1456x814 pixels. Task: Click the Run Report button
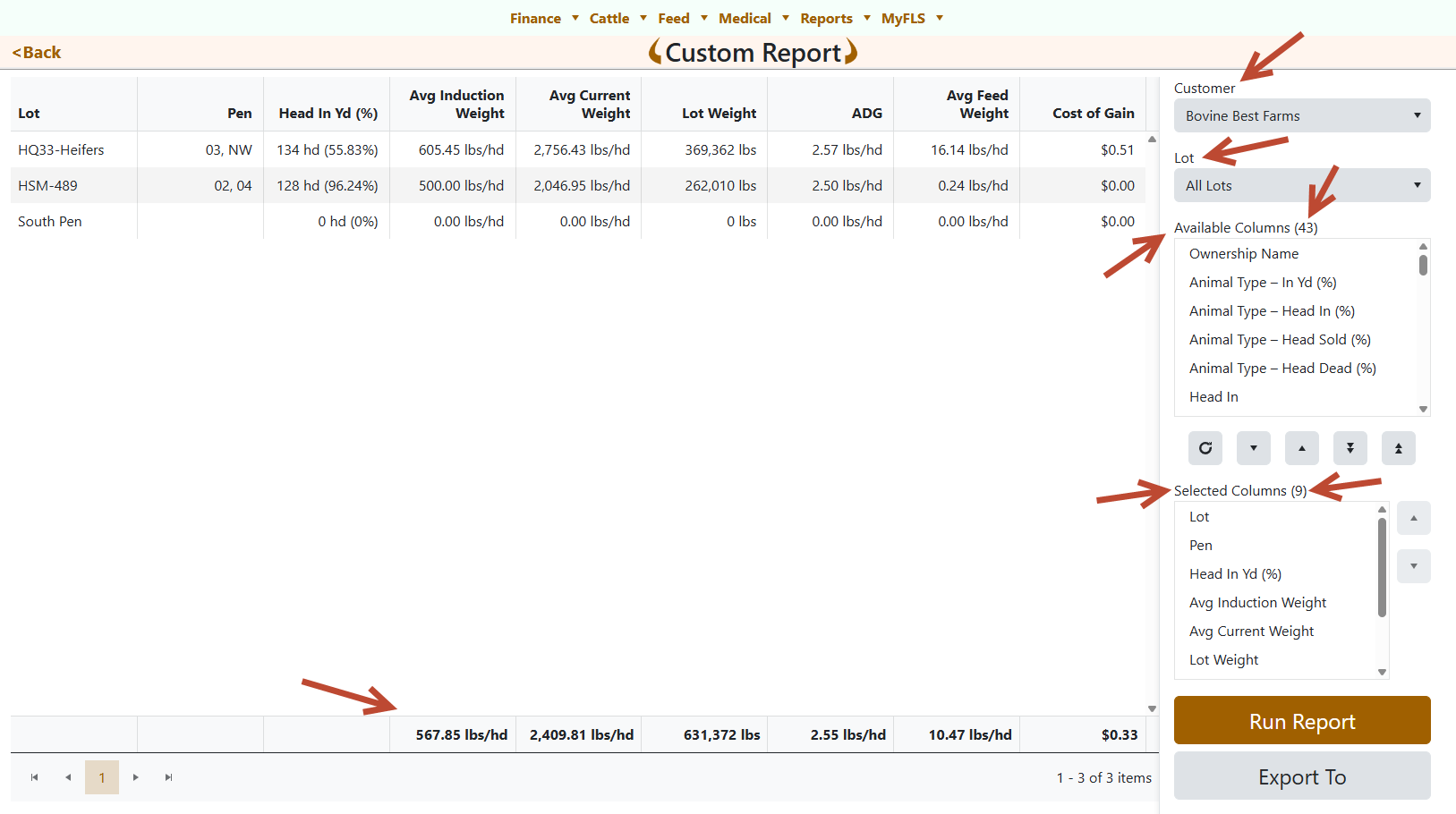(x=1301, y=720)
